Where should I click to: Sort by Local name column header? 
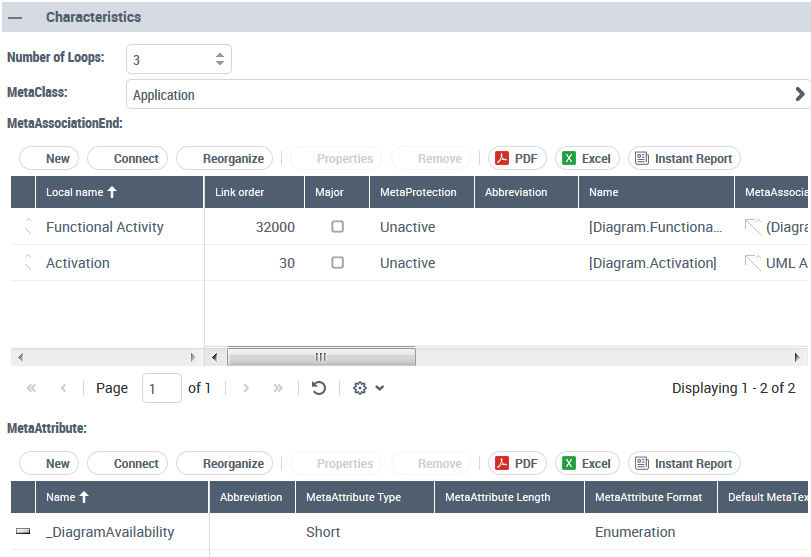pos(82,192)
